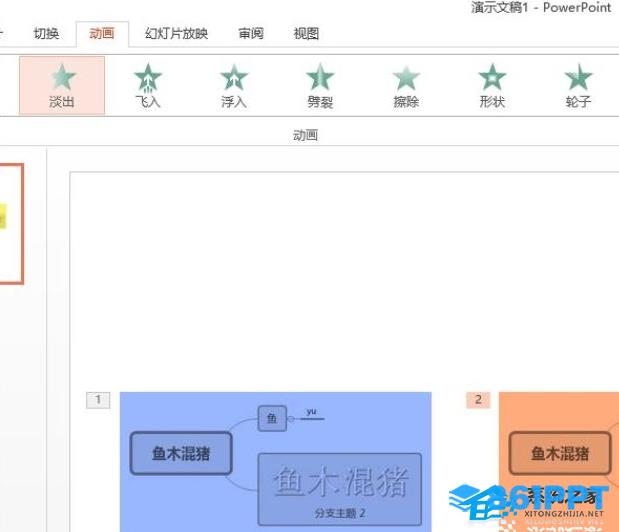
Task: Open the 视图 view tab
Action: point(306,34)
